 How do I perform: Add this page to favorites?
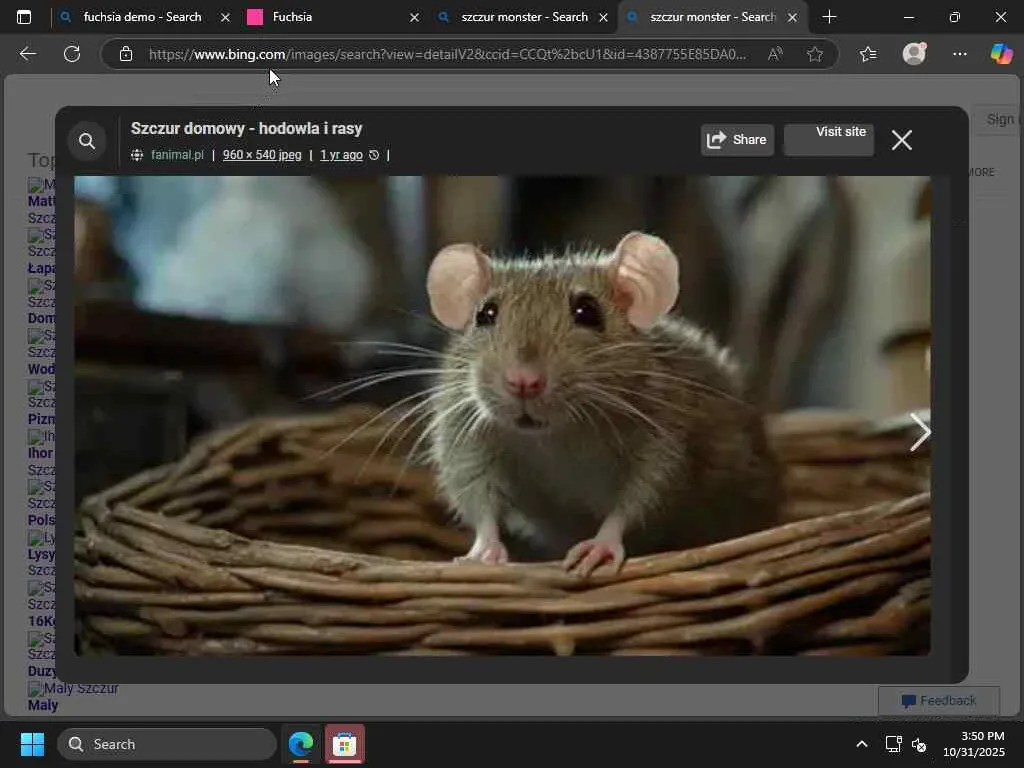click(815, 54)
